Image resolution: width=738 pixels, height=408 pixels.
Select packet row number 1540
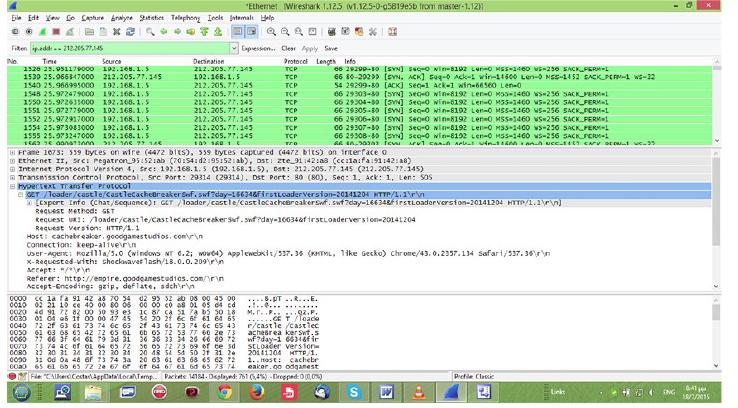[360, 86]
